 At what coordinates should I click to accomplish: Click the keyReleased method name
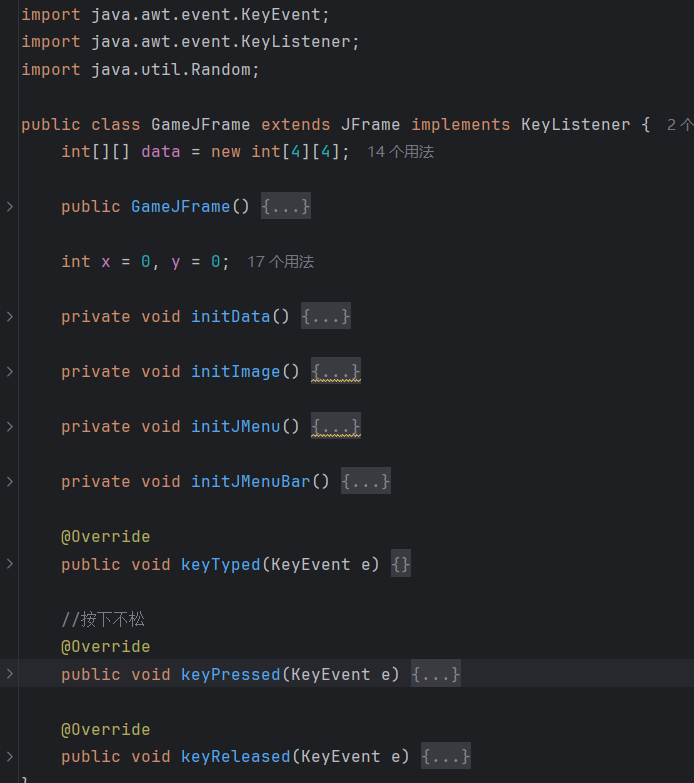(236, 756)
